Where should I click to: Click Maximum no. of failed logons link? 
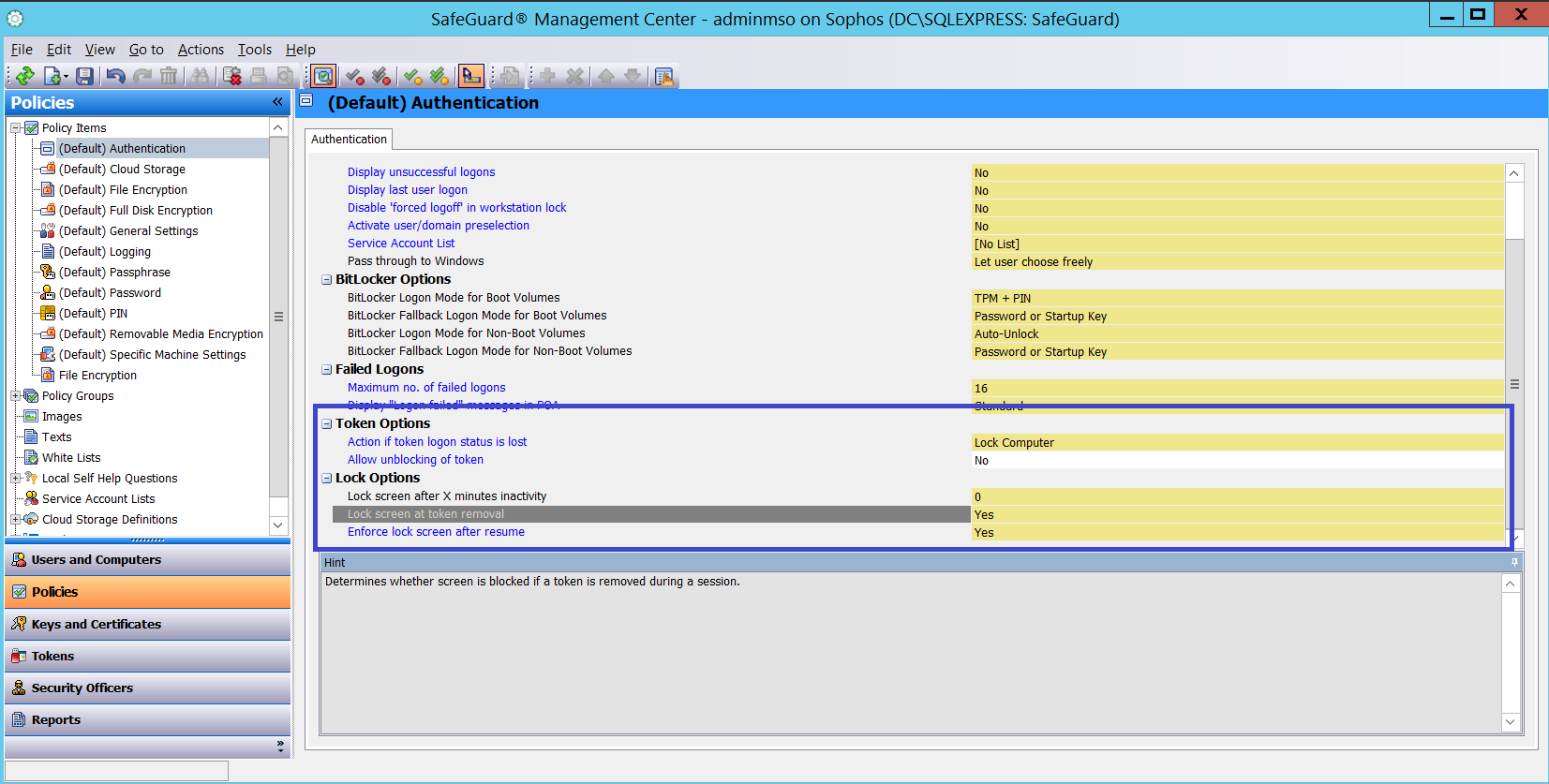tap(426, 388)
